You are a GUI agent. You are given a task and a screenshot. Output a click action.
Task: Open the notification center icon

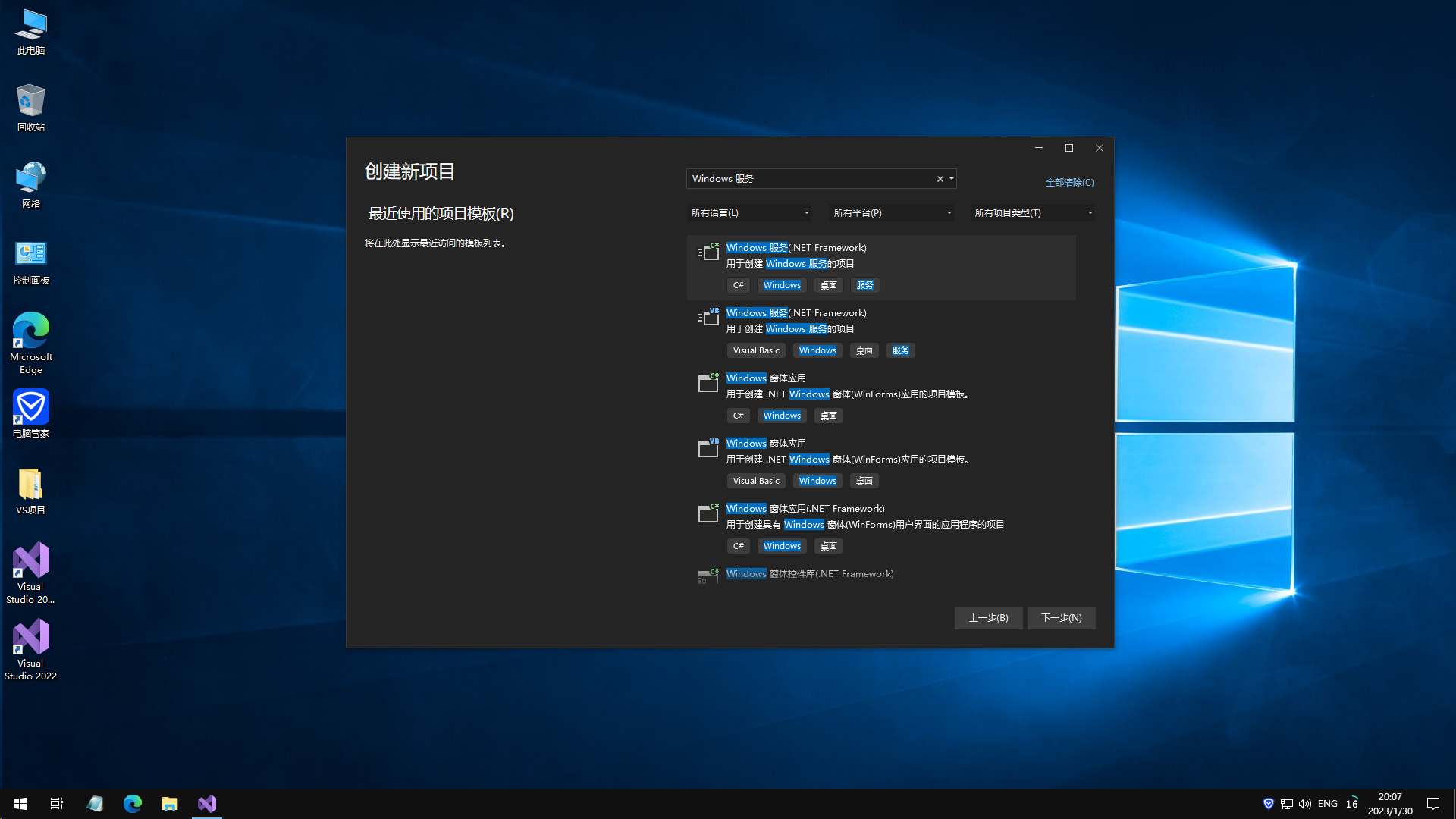click(1433, 804)
